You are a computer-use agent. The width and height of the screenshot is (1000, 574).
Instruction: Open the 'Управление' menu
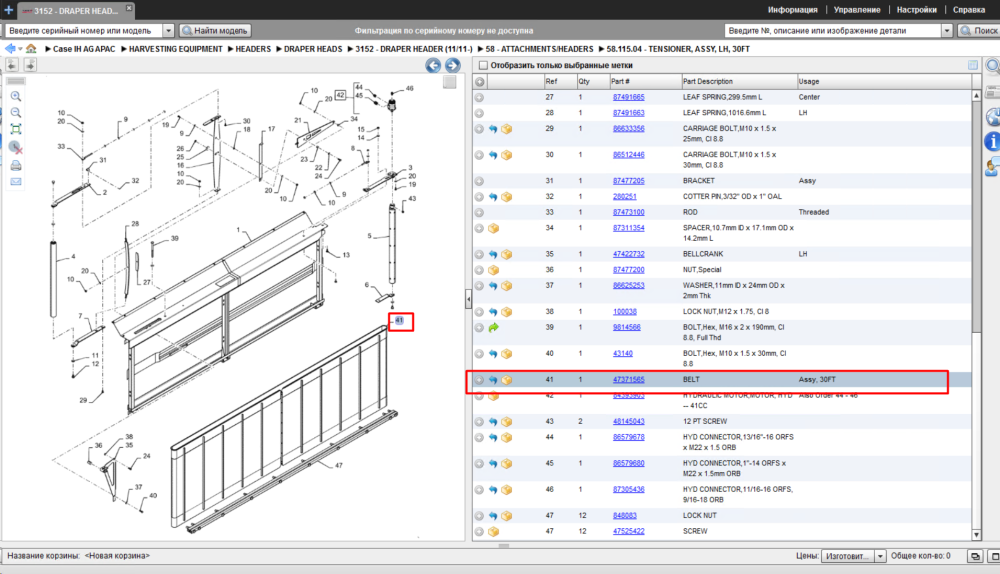[x=857, y=10]
